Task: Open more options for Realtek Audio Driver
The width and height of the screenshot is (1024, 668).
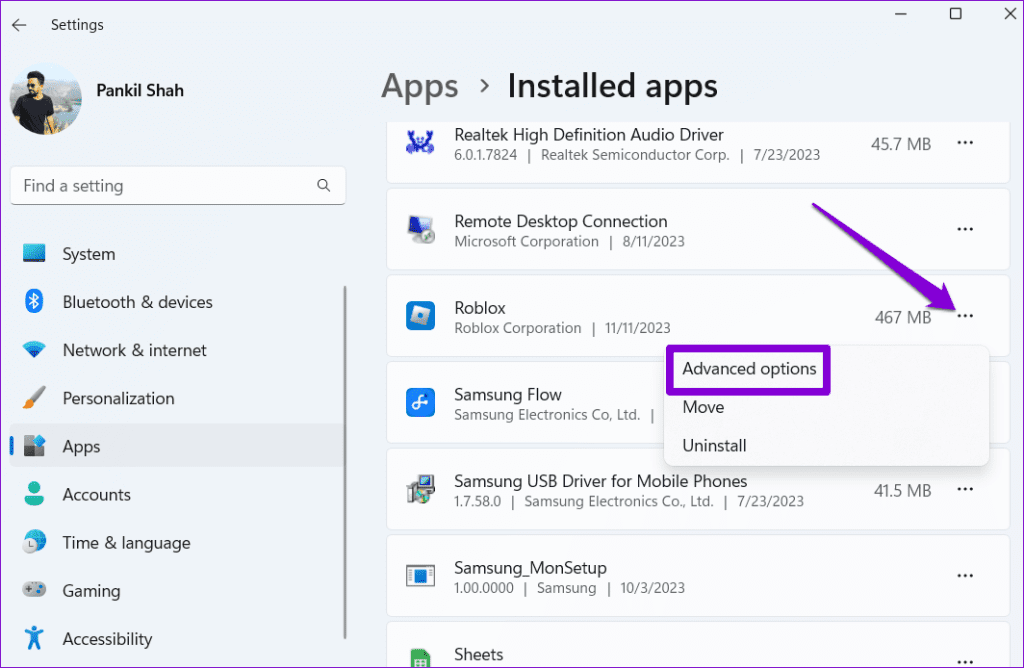Action: tap(965, 143)
